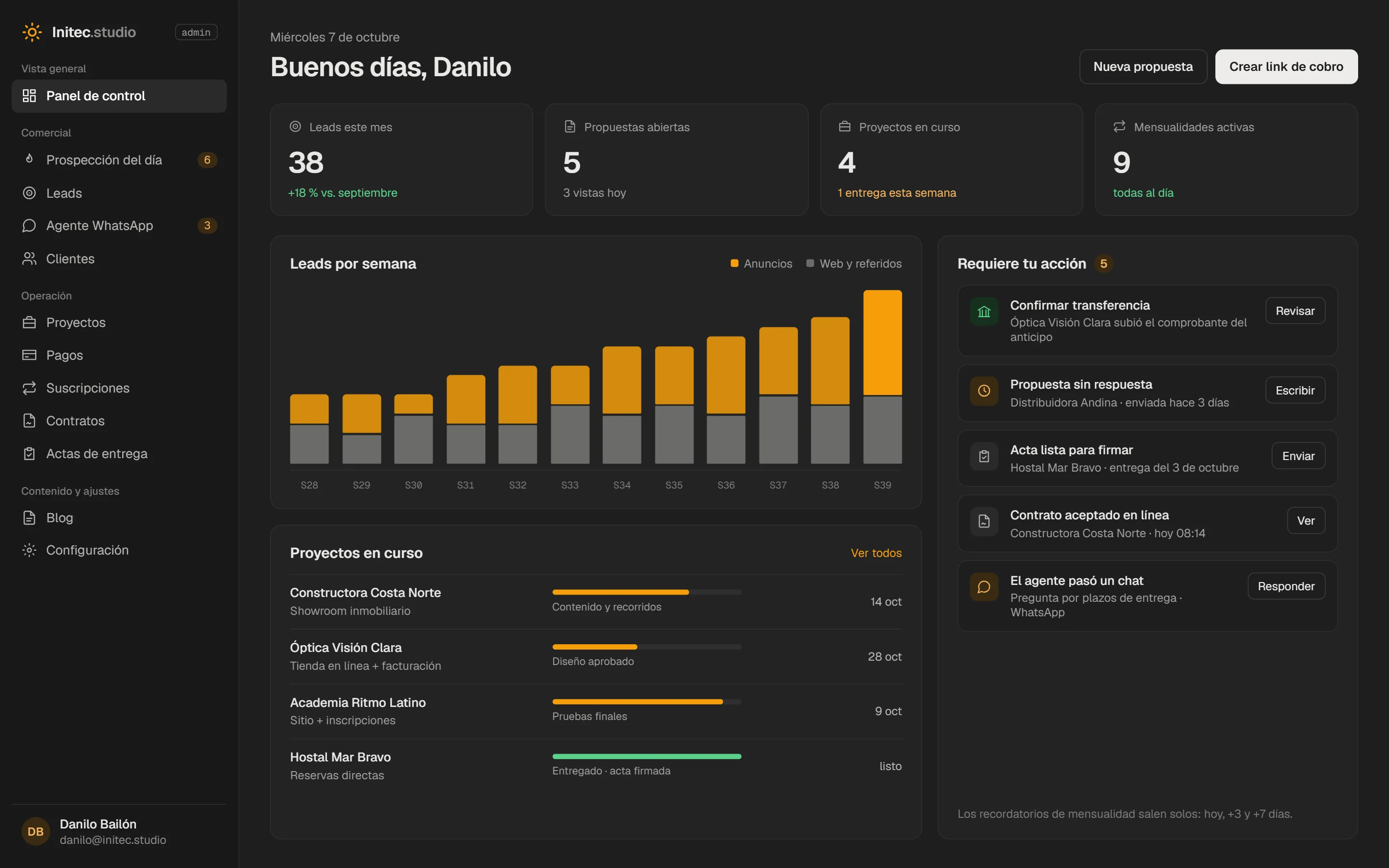Click the "todas al día" status text

1144,193
